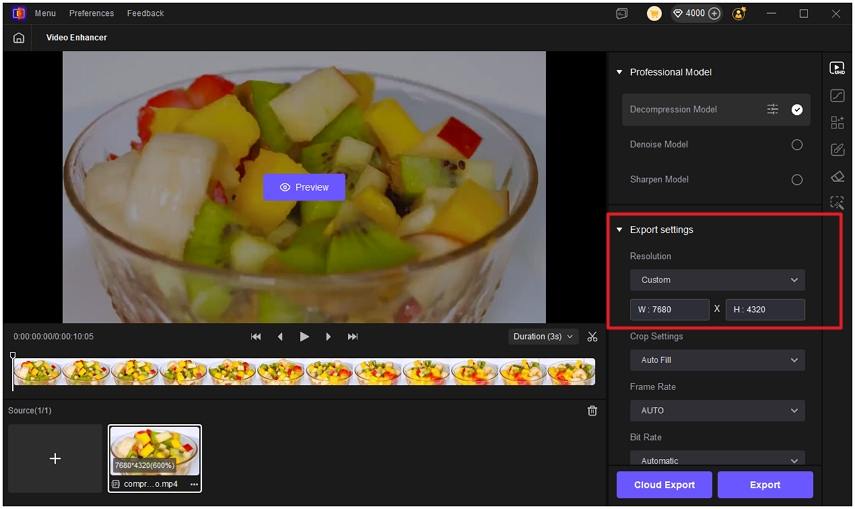Click the plus icon next to 4000 credits
The image size is (855, 509).
tap(715, 14)
